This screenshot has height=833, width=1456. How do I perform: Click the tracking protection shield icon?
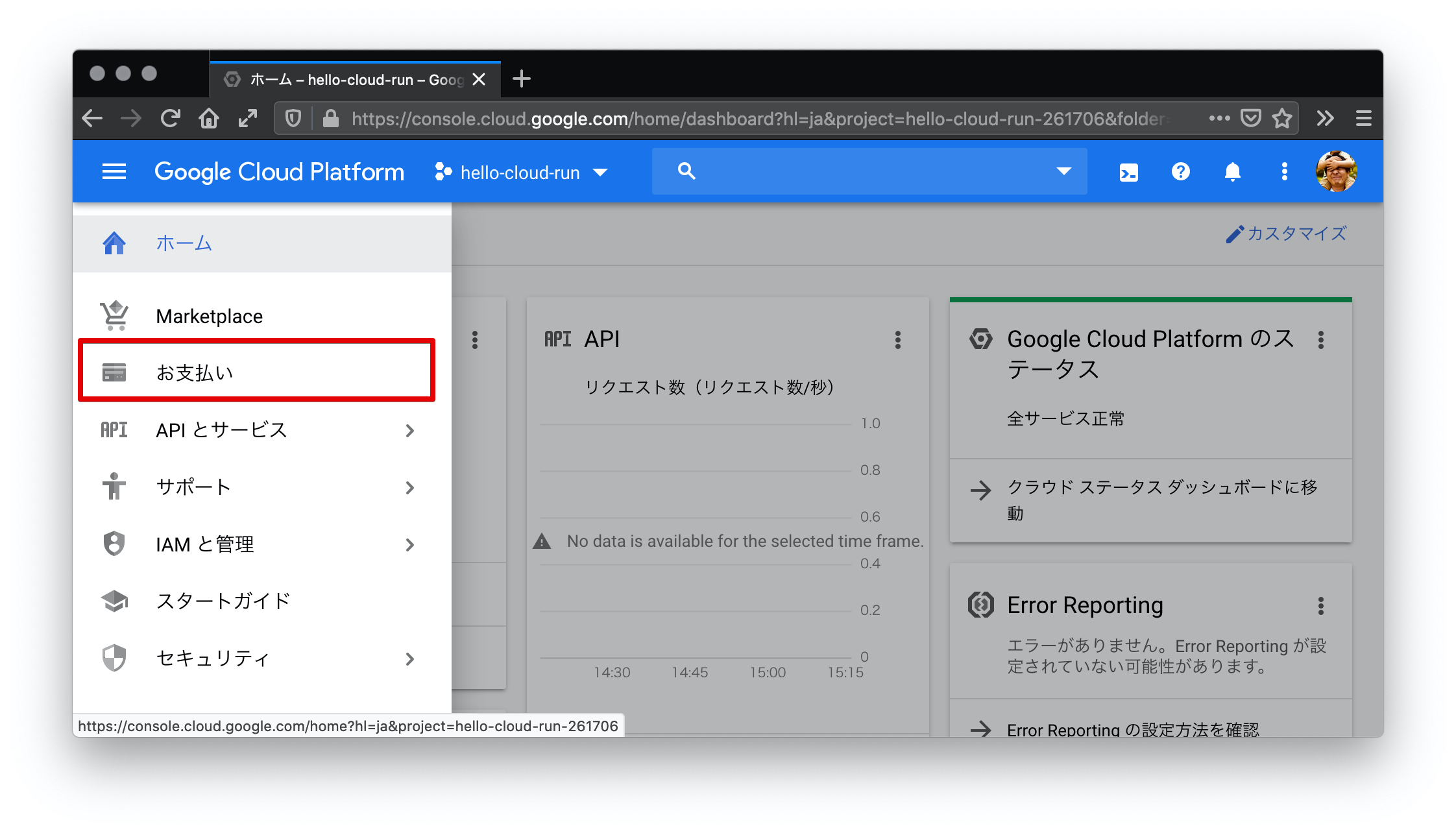(293, 119)
